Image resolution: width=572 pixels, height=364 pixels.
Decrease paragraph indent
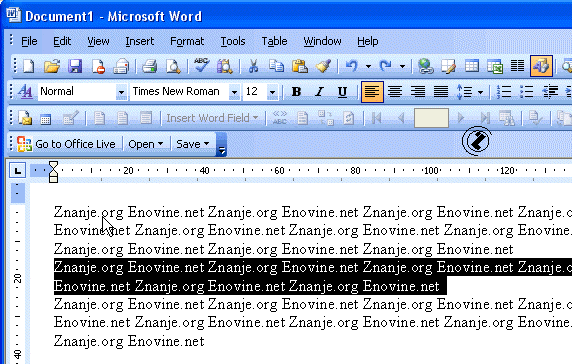click(x=550, y=92)
